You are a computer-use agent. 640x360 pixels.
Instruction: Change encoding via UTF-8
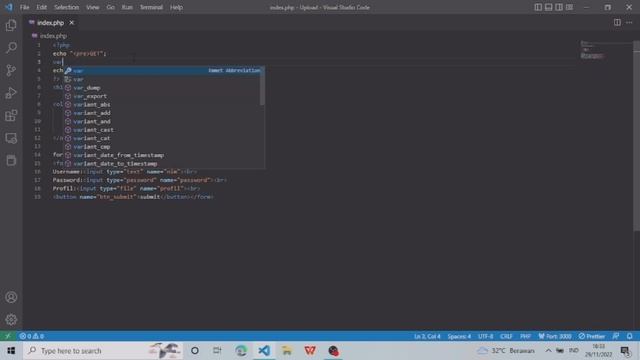(x=485, y=336)
